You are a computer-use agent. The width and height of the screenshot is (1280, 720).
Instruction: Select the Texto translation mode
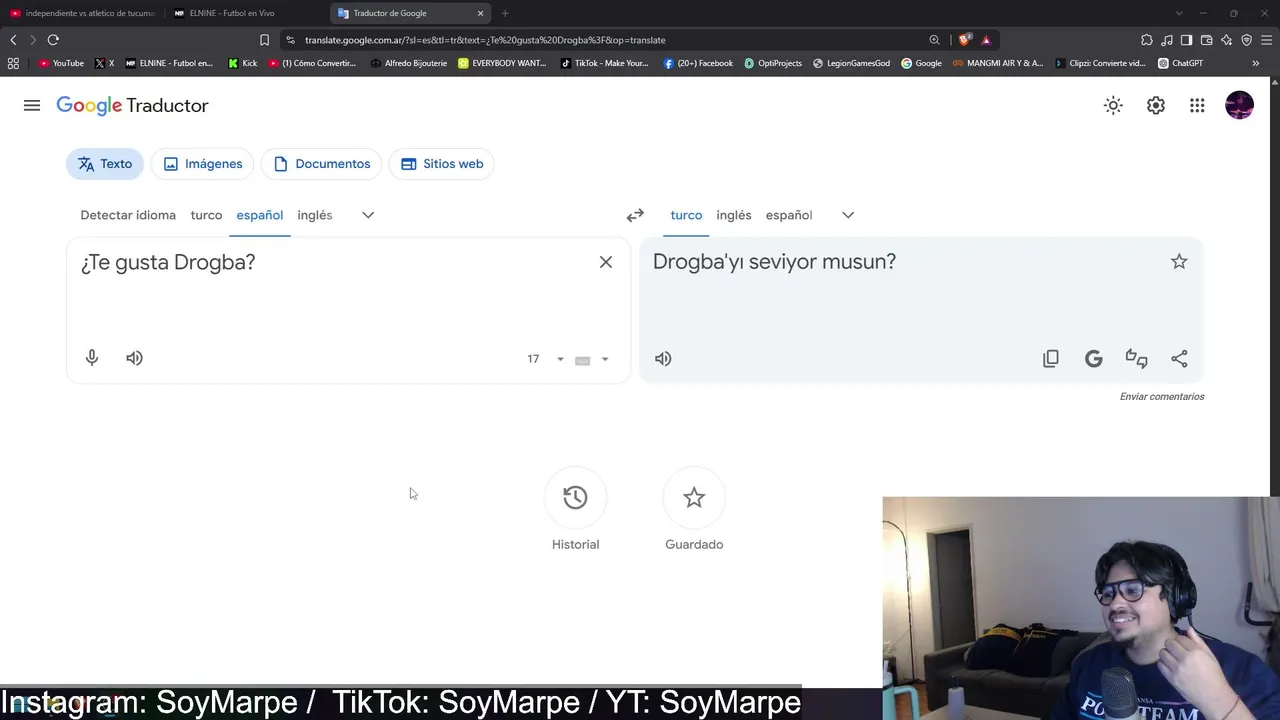tap(105, 164)
